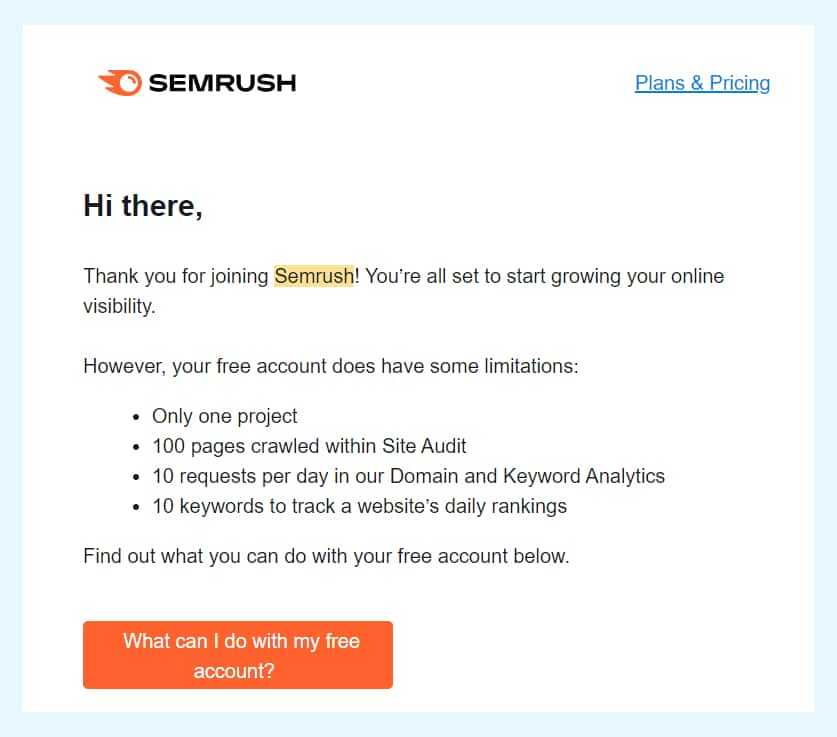
Task: Open the Plans & Pricing link
Action: coord(702,83)
